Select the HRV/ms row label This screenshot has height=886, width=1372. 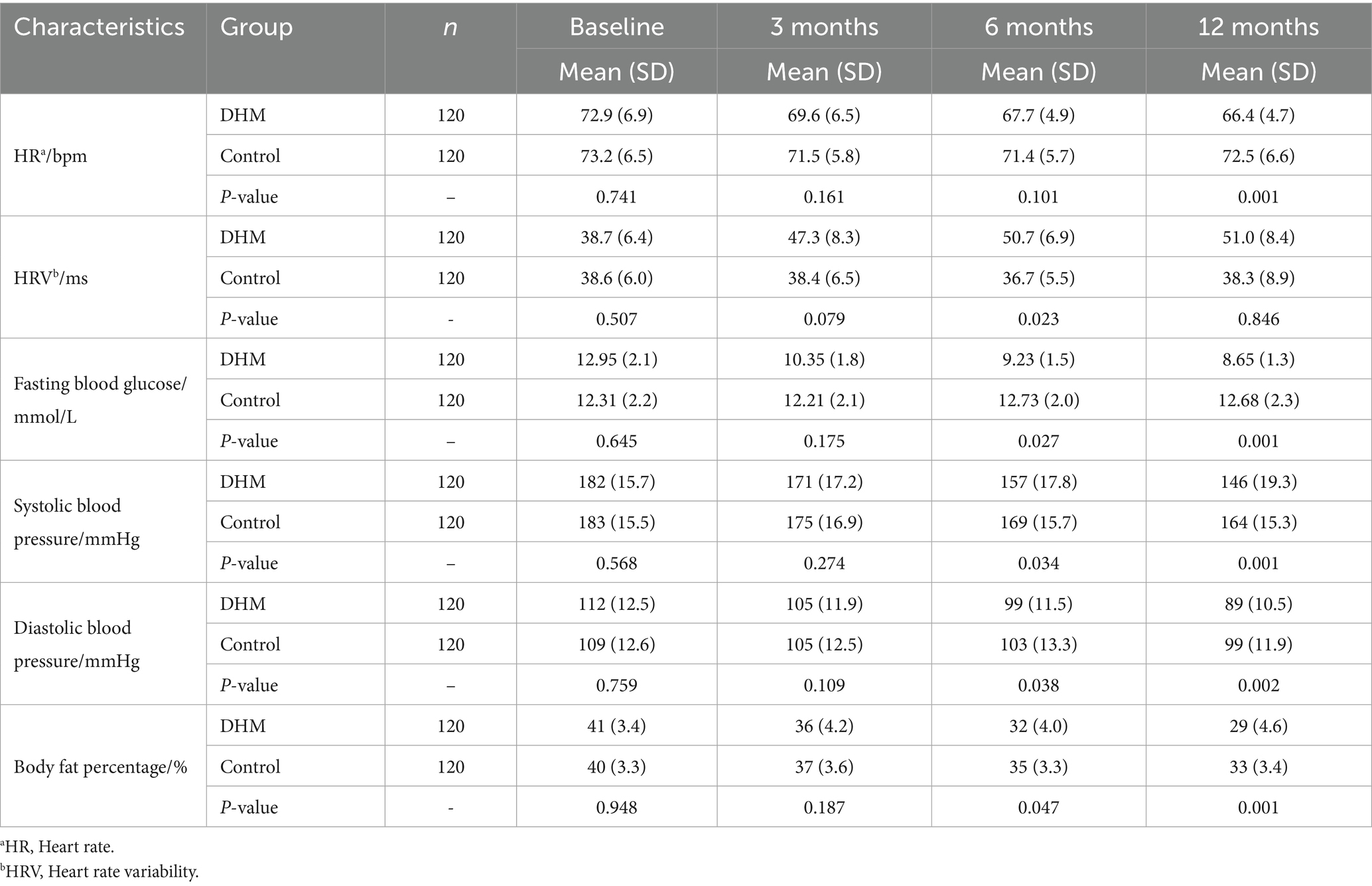point(50,278)
